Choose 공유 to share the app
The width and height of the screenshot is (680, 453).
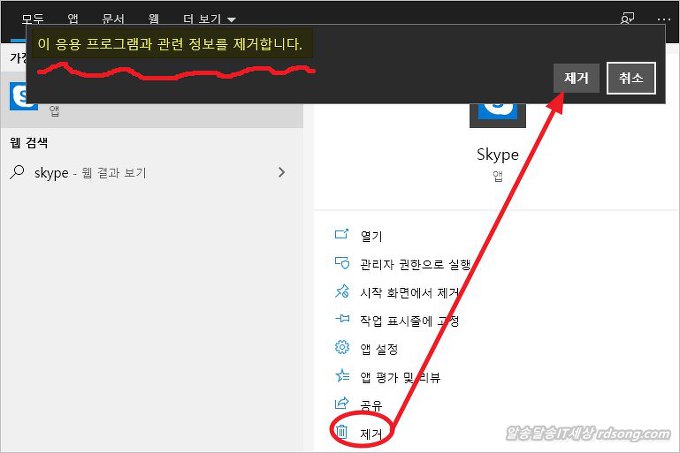(x=371, y=405)
